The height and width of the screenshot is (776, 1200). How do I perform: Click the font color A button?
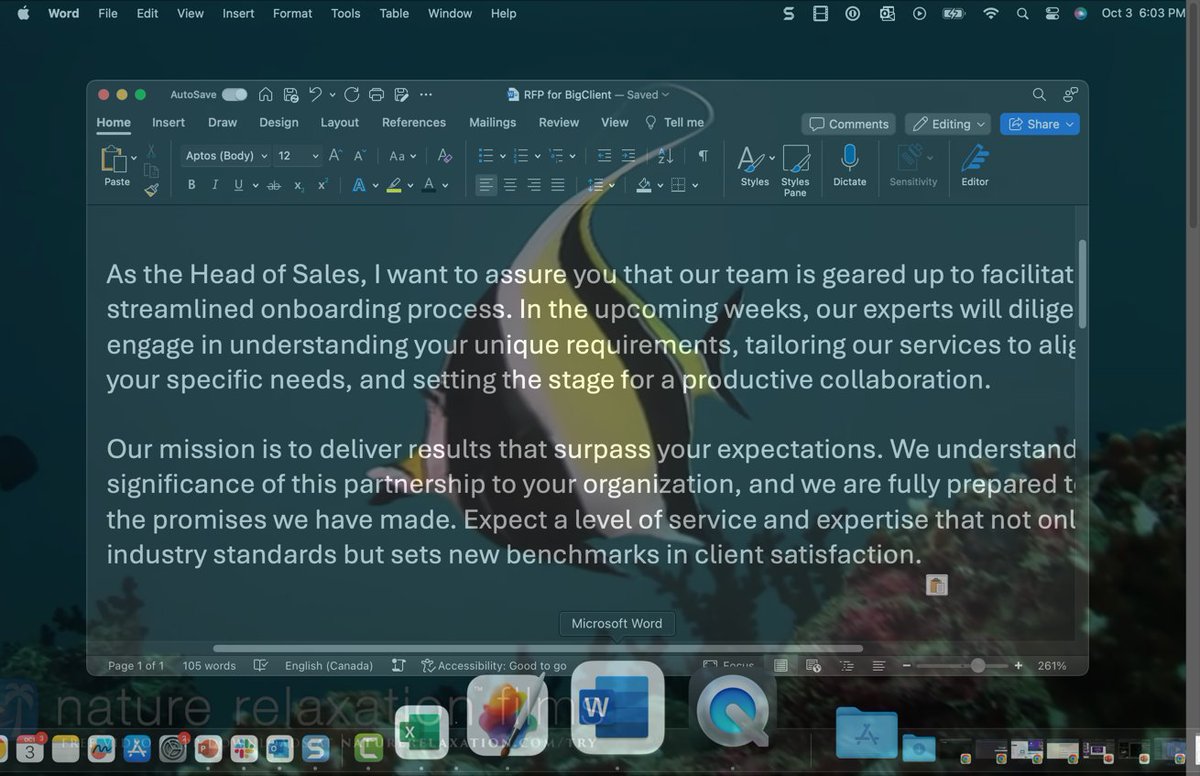[428, 185]
